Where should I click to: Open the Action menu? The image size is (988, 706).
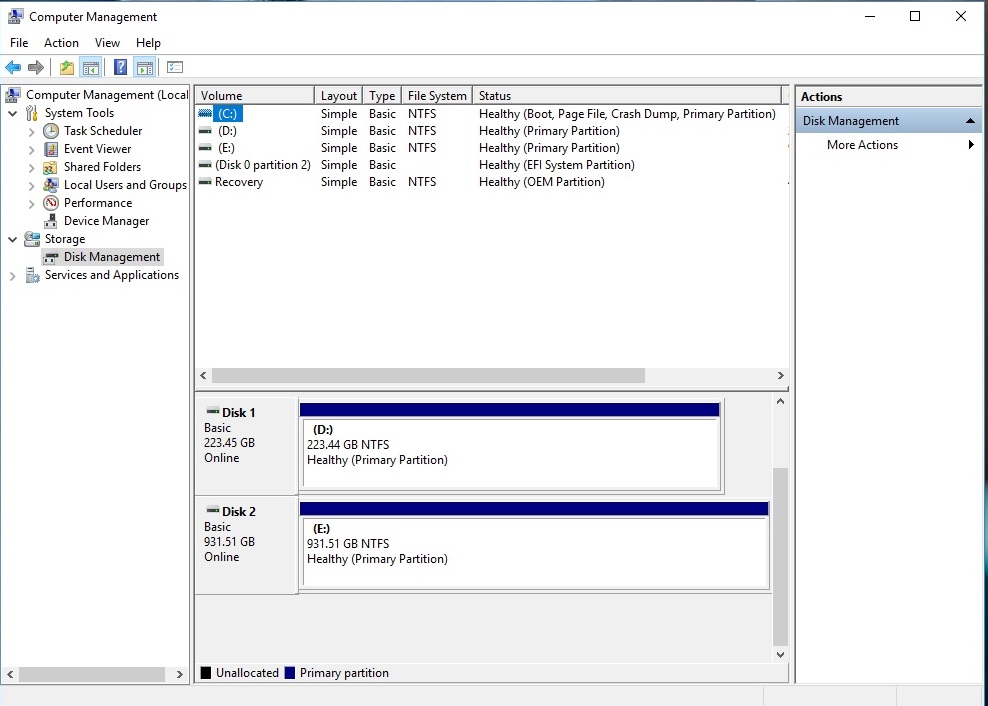(61, 43)
